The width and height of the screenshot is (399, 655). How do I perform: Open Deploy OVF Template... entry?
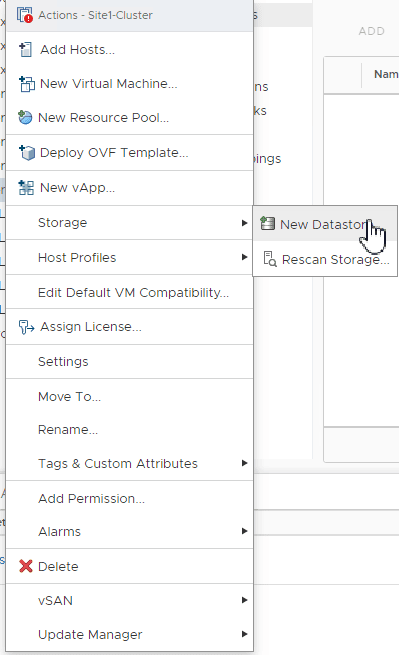pos(130,152)
